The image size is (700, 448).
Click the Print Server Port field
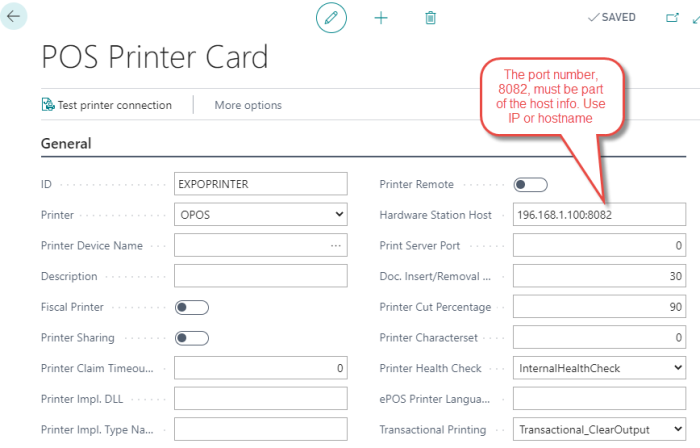(599, 245)
